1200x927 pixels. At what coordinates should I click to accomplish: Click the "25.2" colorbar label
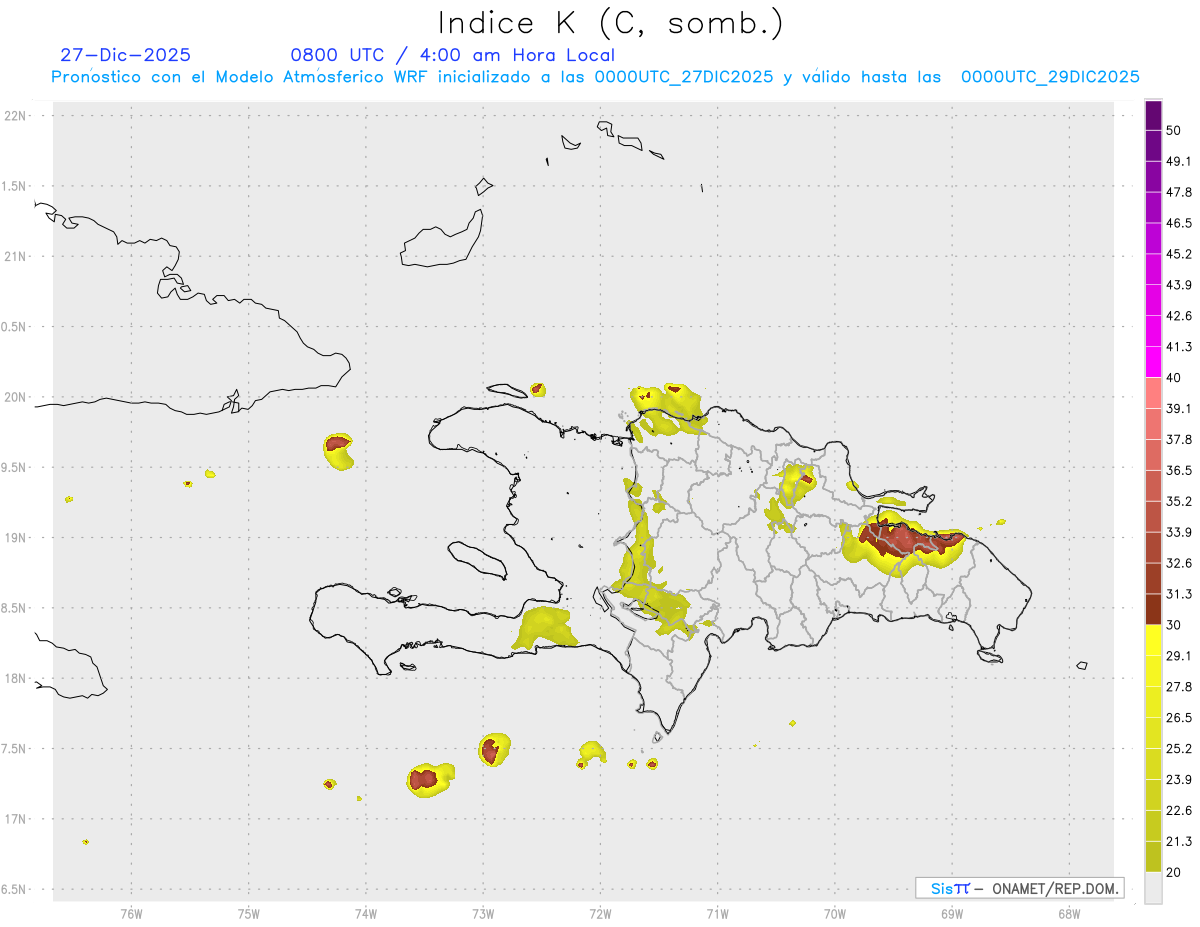coord(1179,748)
